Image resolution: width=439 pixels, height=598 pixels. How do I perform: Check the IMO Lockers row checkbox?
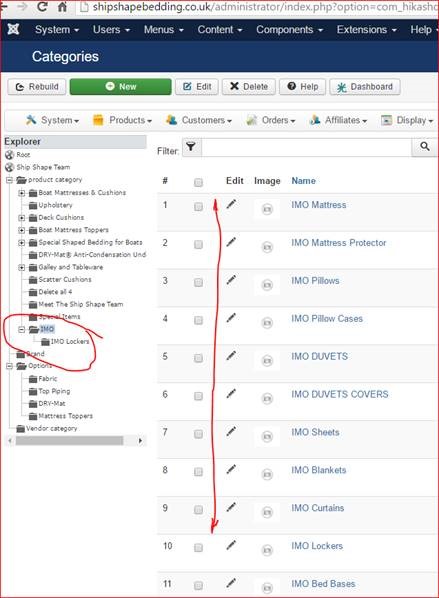click(x=198, y=548)
